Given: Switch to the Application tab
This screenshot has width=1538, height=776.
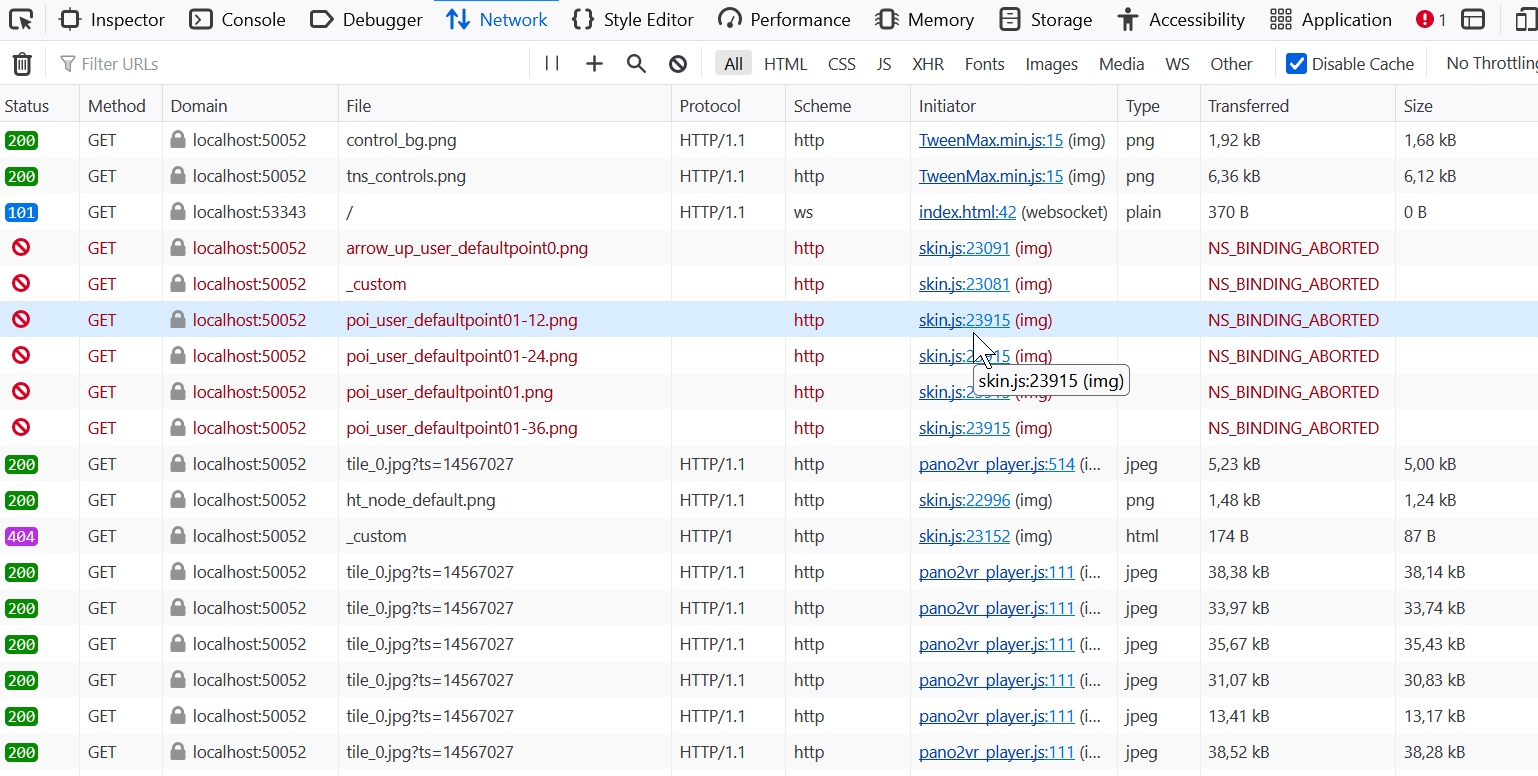Looking at the screenshot, I should 1330,19.
